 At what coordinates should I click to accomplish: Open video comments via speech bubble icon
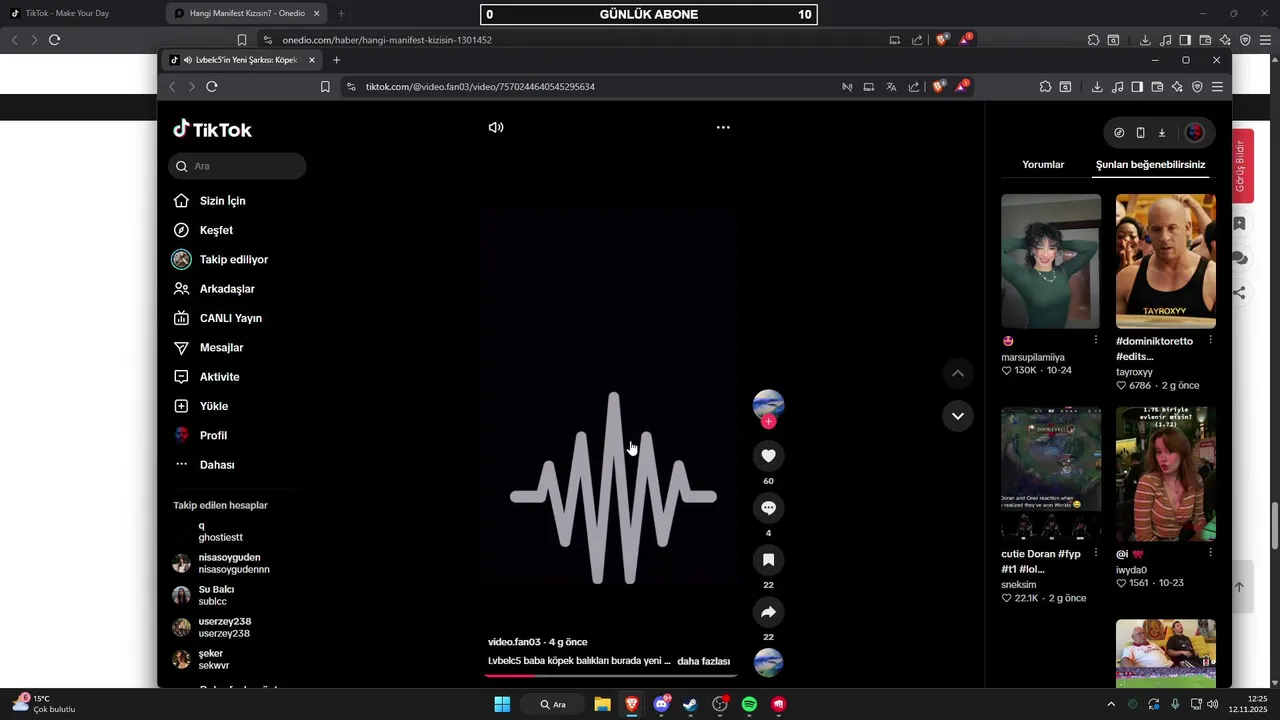pos(768,508)
